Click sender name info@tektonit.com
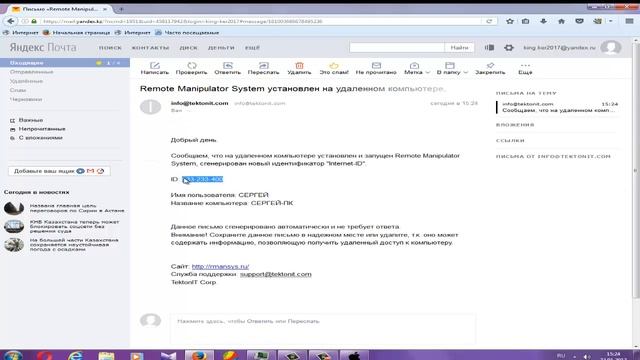 [199, 103]
